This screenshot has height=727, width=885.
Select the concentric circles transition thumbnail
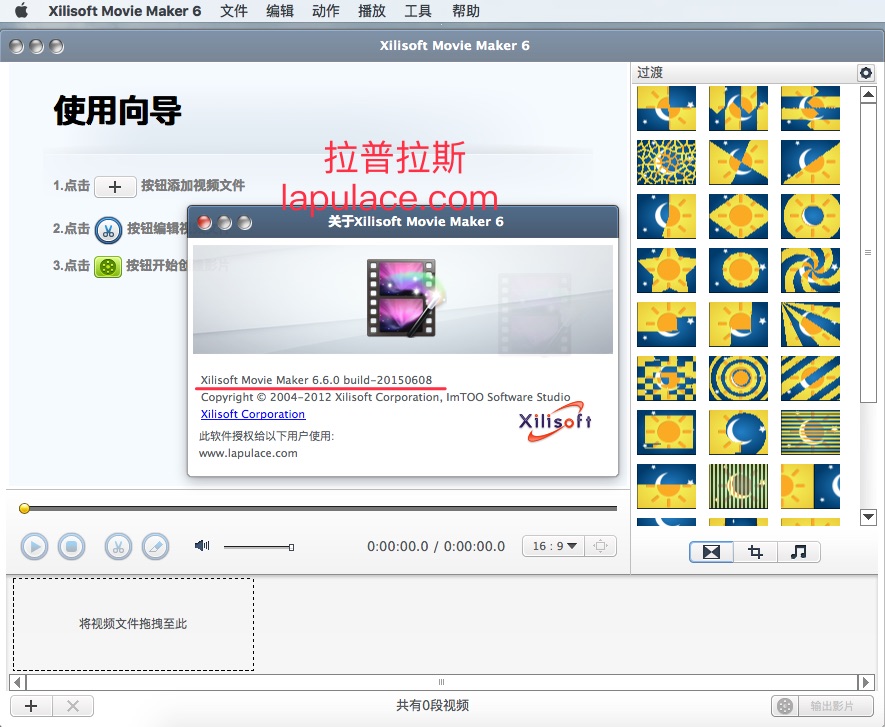[x=738, y=378]
